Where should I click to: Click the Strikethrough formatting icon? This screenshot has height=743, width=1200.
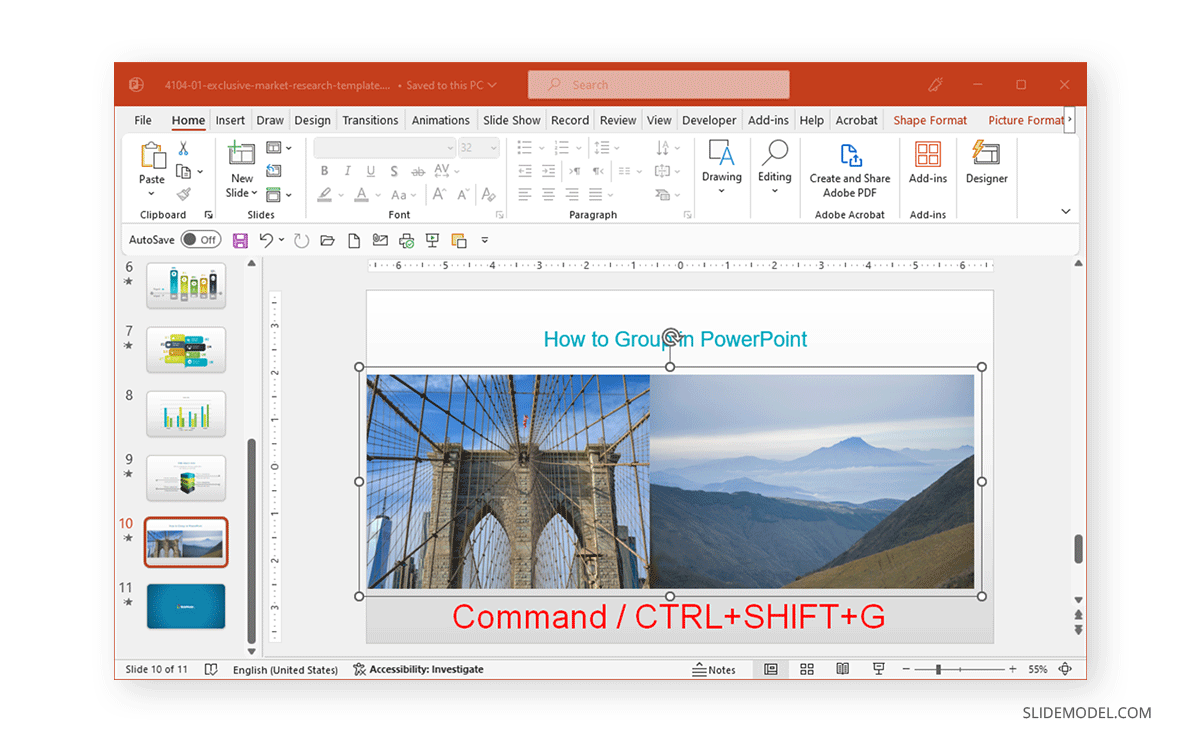(393, 171)
